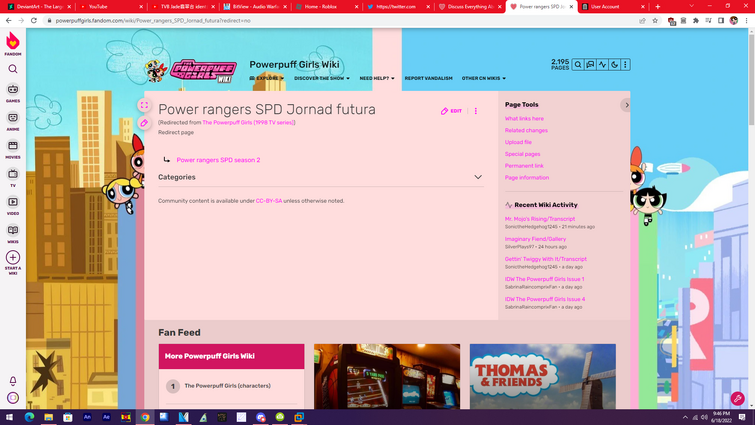Open the Windows Start menu
755x425 pixels.
9,417
